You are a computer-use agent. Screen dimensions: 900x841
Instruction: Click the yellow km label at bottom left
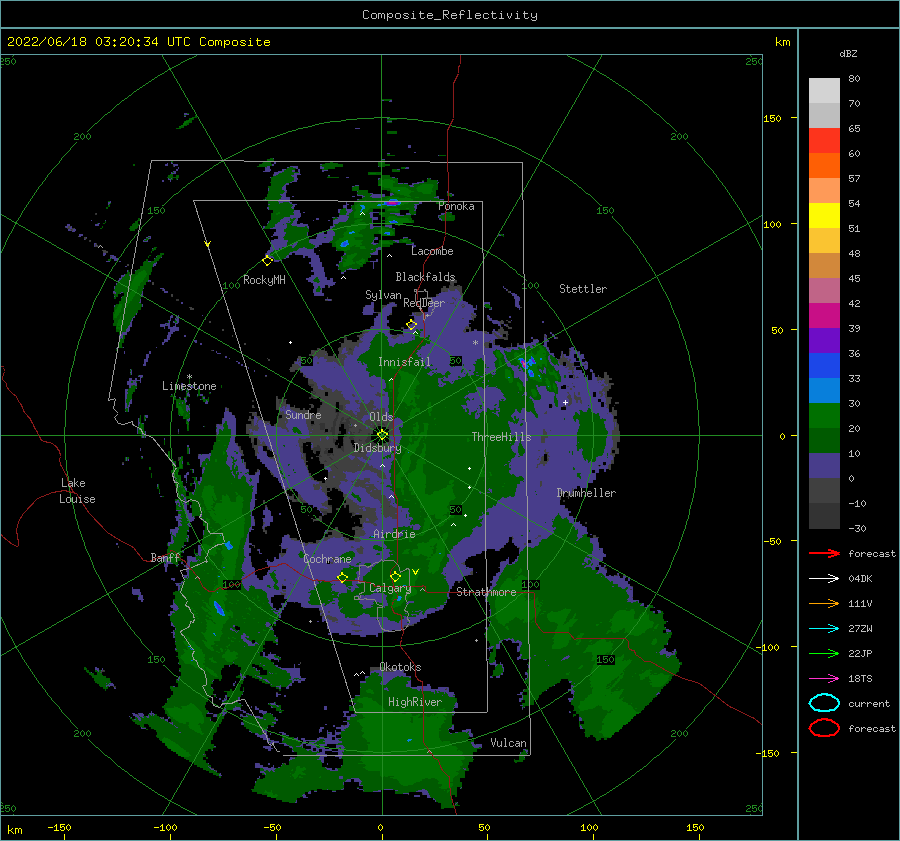coord(14,830)
